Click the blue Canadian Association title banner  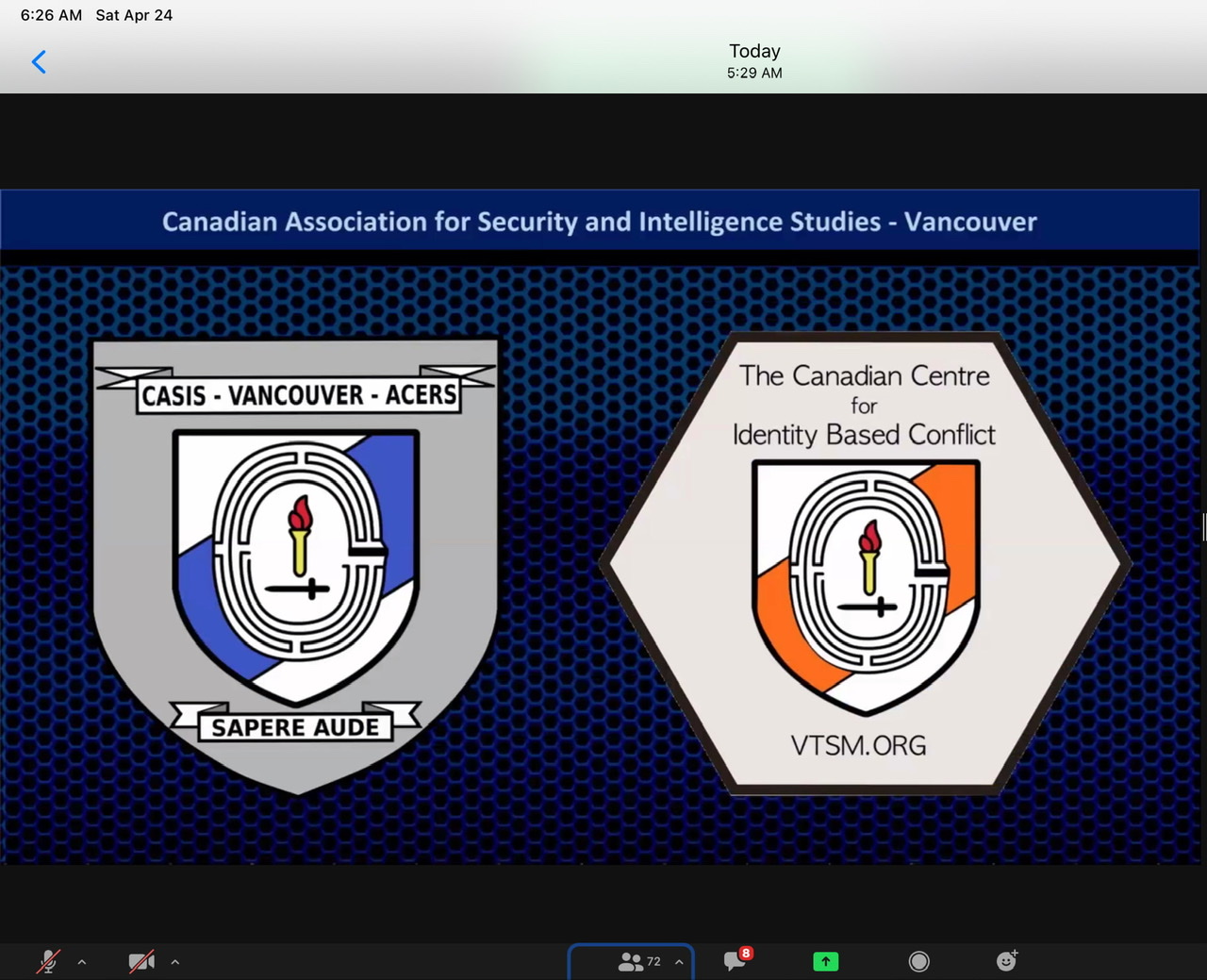(600, 222)
